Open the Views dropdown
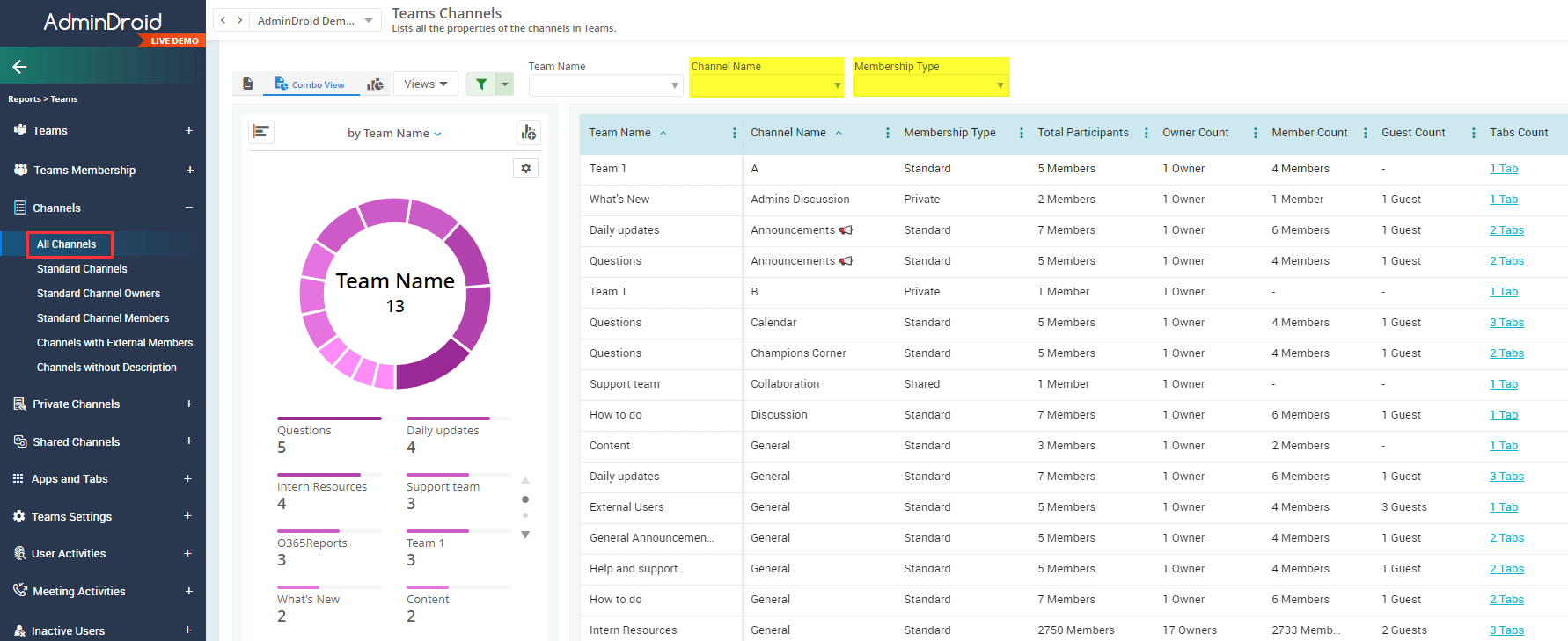Viewport: 1568px width, 641px height. 425,84
